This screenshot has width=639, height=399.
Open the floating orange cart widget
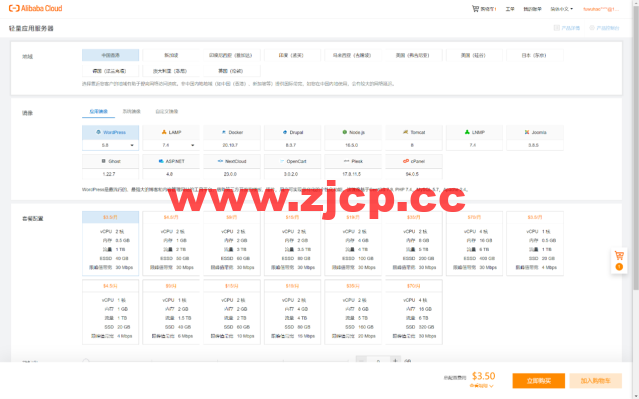point(619,261)
